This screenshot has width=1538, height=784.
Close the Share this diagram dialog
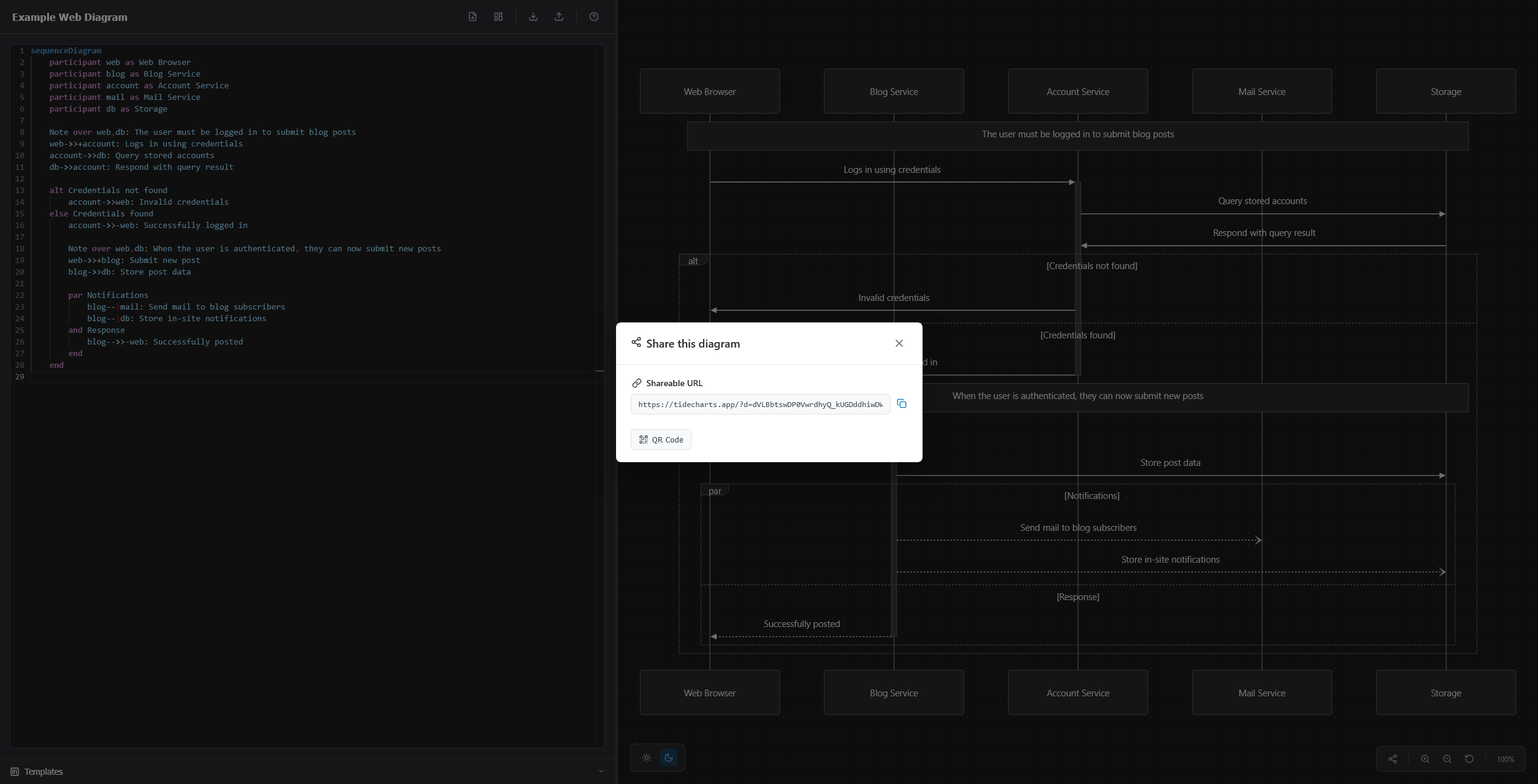click(x=899, y=343)
